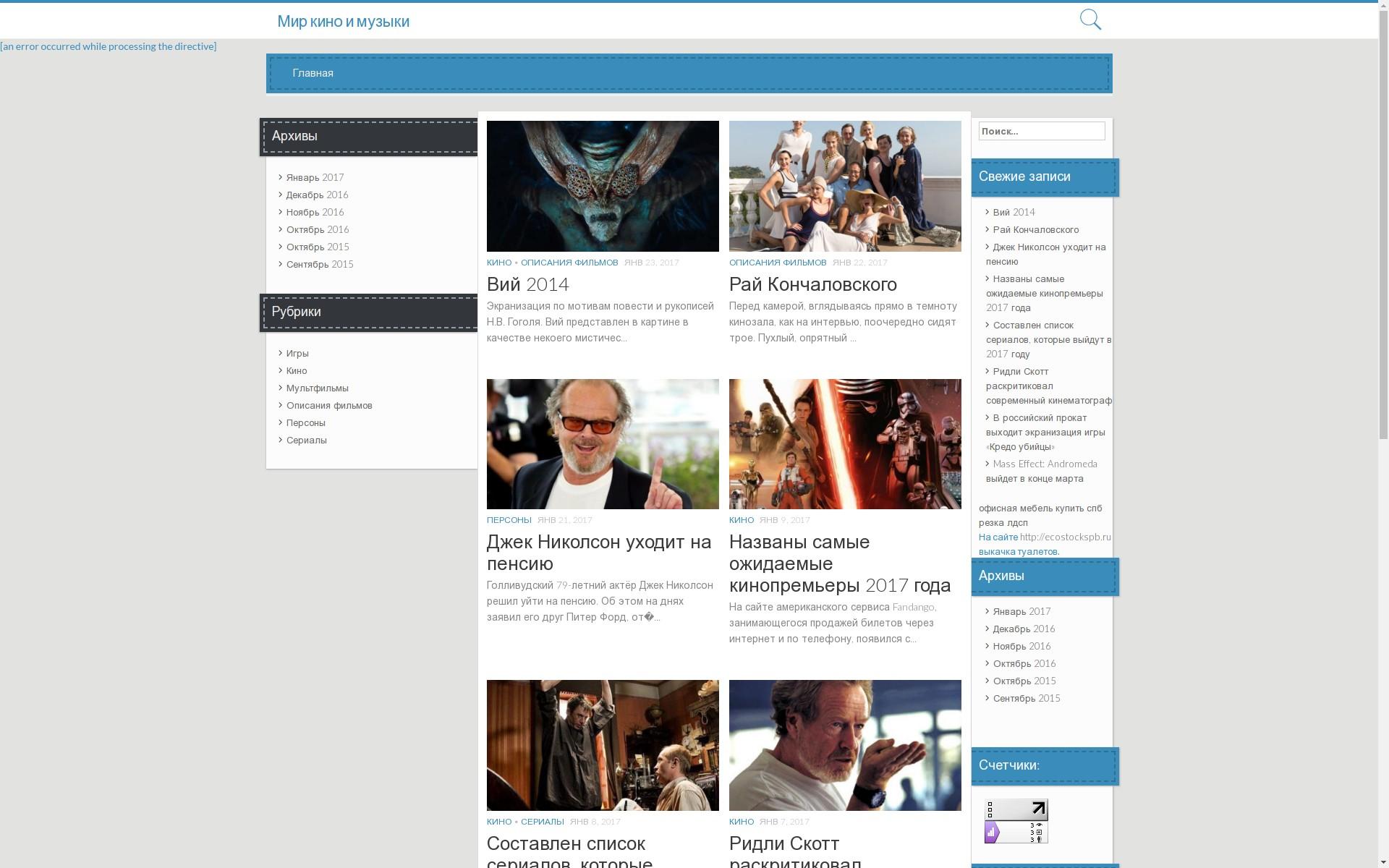This screenshot has height=868, width=1389.
Task: Select the Игры category
Action: 297,353
